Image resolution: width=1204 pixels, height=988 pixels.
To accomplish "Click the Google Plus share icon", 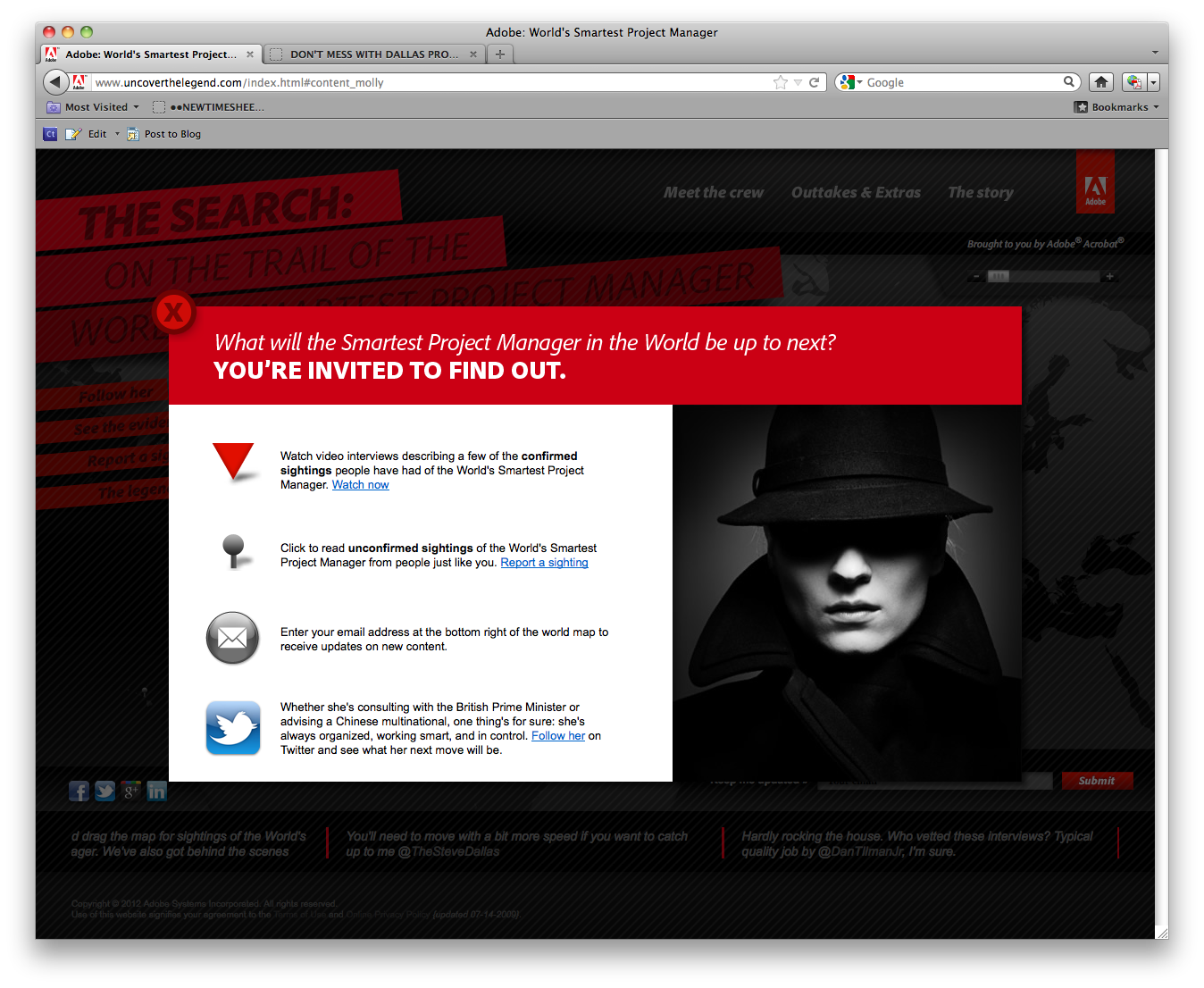I will tap(131, 791).
